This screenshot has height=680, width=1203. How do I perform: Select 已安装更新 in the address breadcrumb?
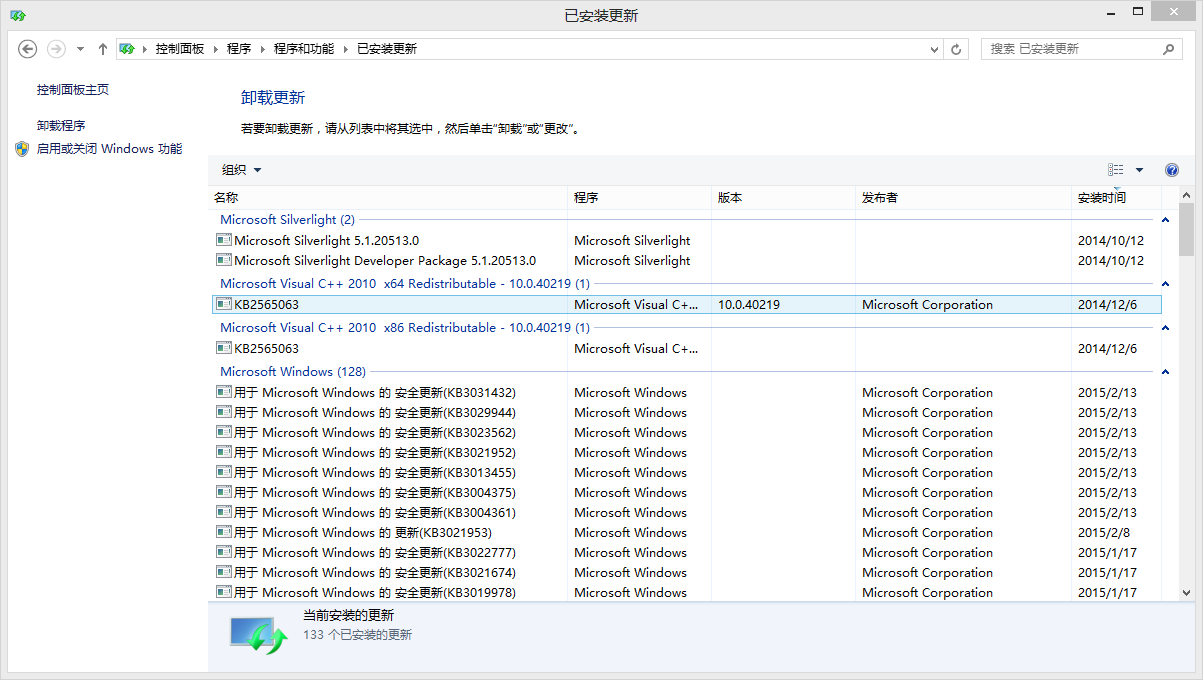387,48
